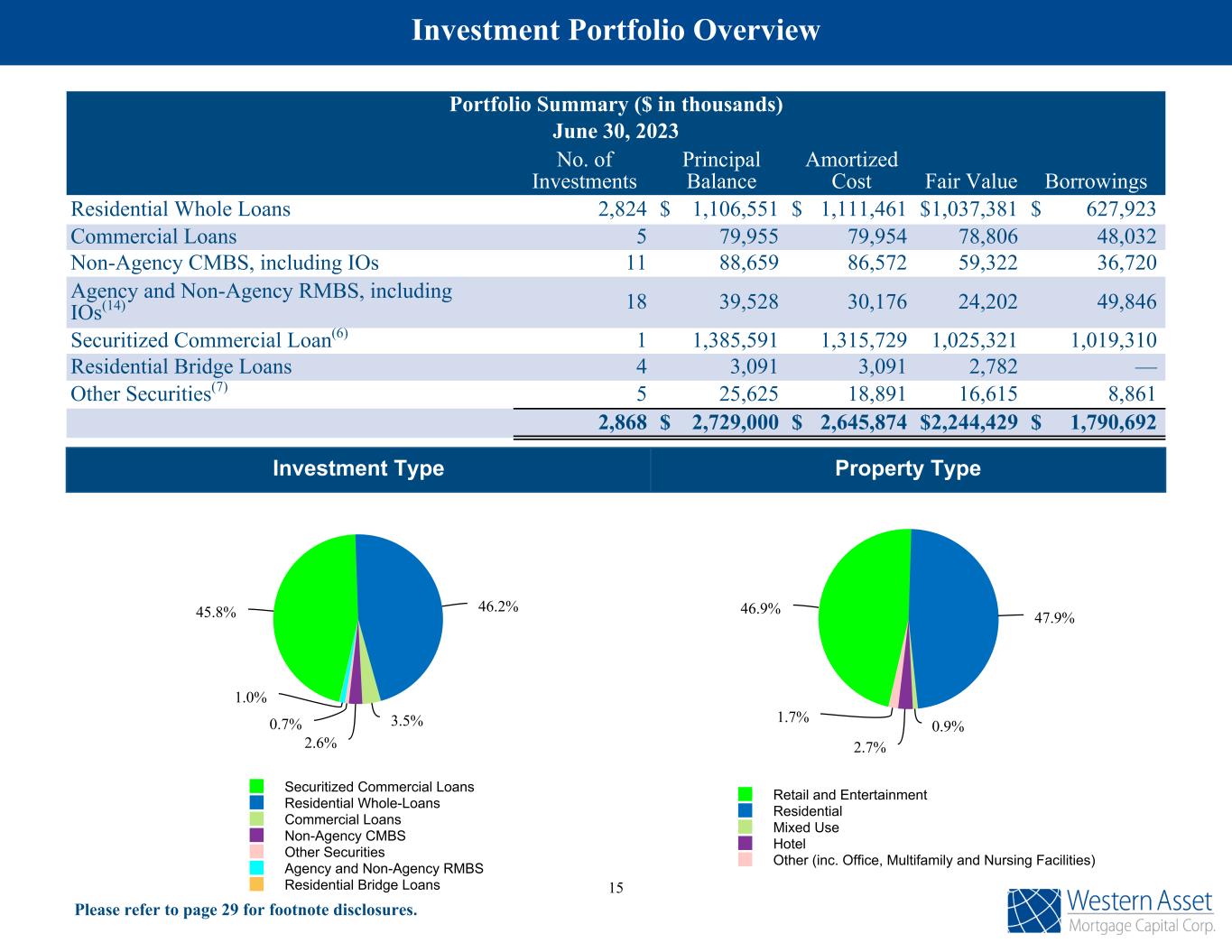
Task: Click the Agency and Non-Agency RMBS cyan swatch
Action: [257, 868]
